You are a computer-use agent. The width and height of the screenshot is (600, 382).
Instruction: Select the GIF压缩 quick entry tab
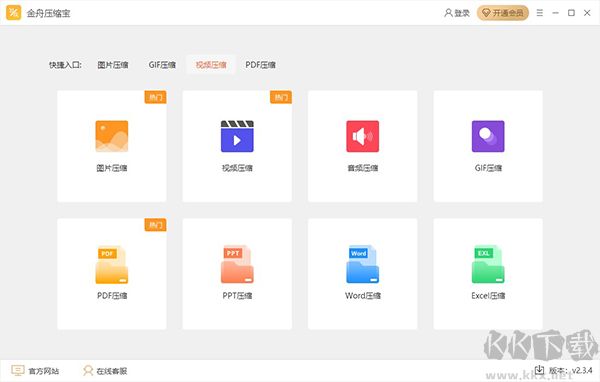pos(162,65)
